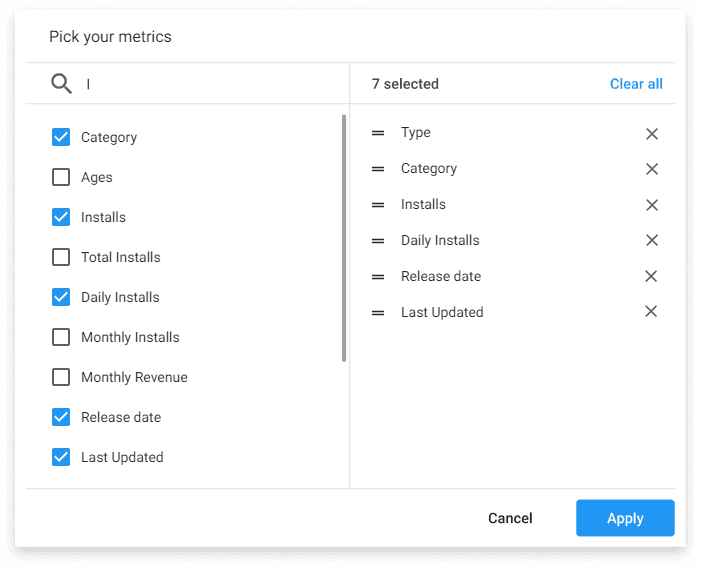Remove Release date with X icon

(651, 276)
